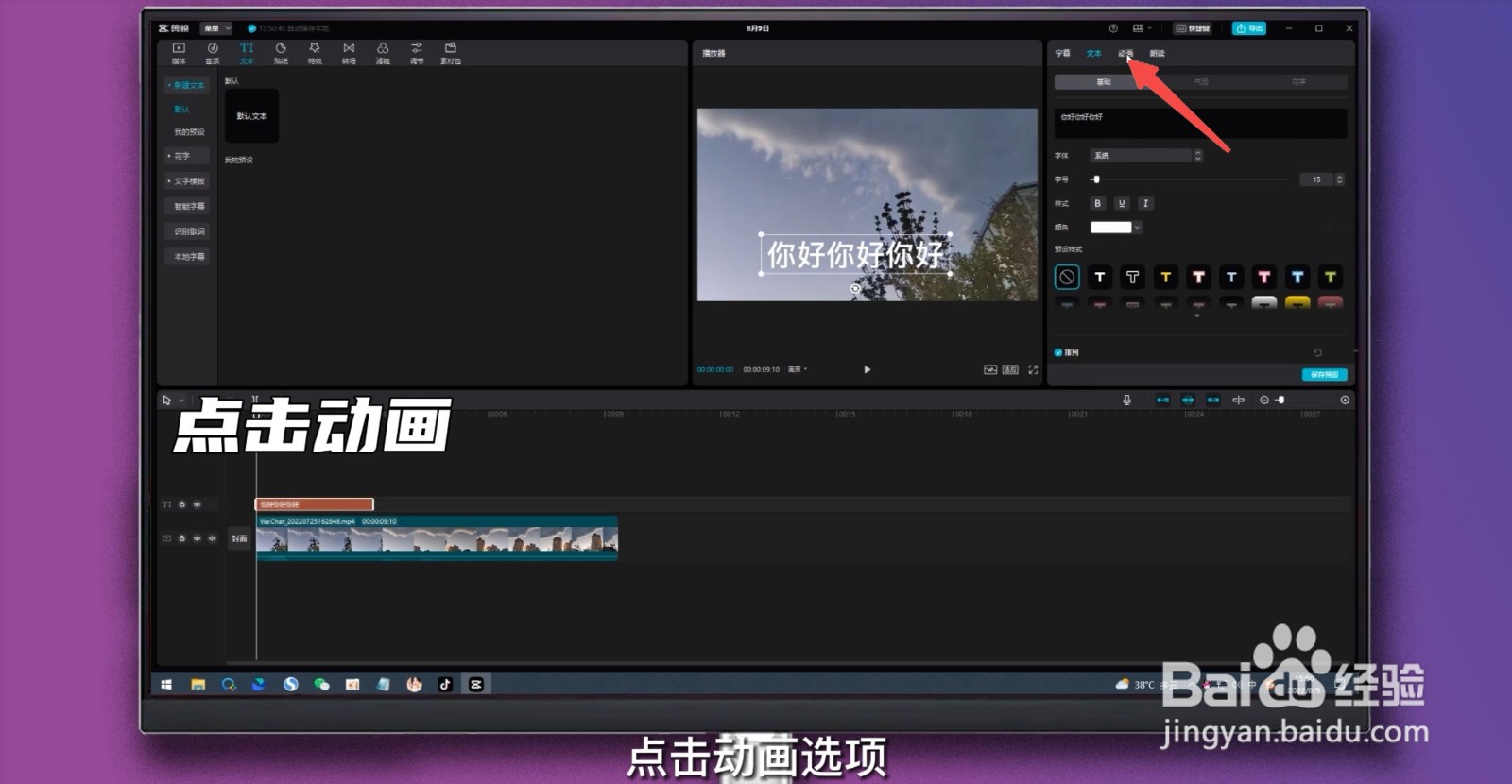Select the 文本 text tool tab
The width and height of the screenshot is (1512, 784).
tap(247, 53)
